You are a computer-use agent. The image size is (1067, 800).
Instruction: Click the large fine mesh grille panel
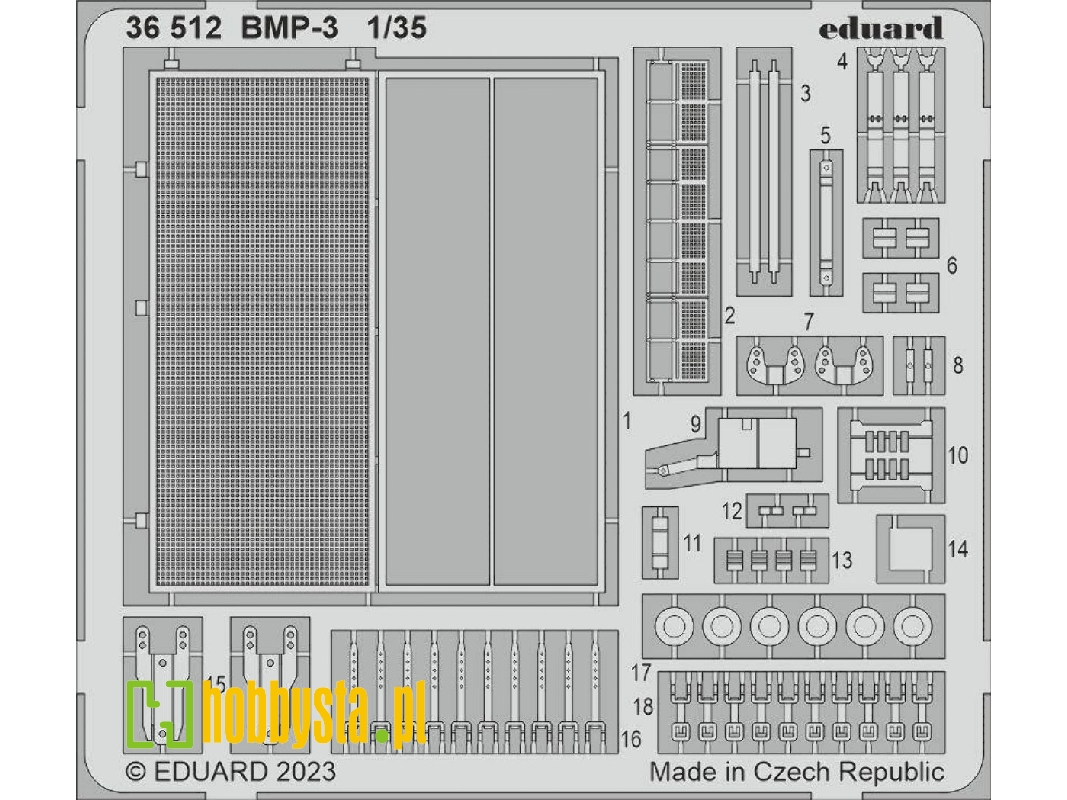tap(263, 331)
